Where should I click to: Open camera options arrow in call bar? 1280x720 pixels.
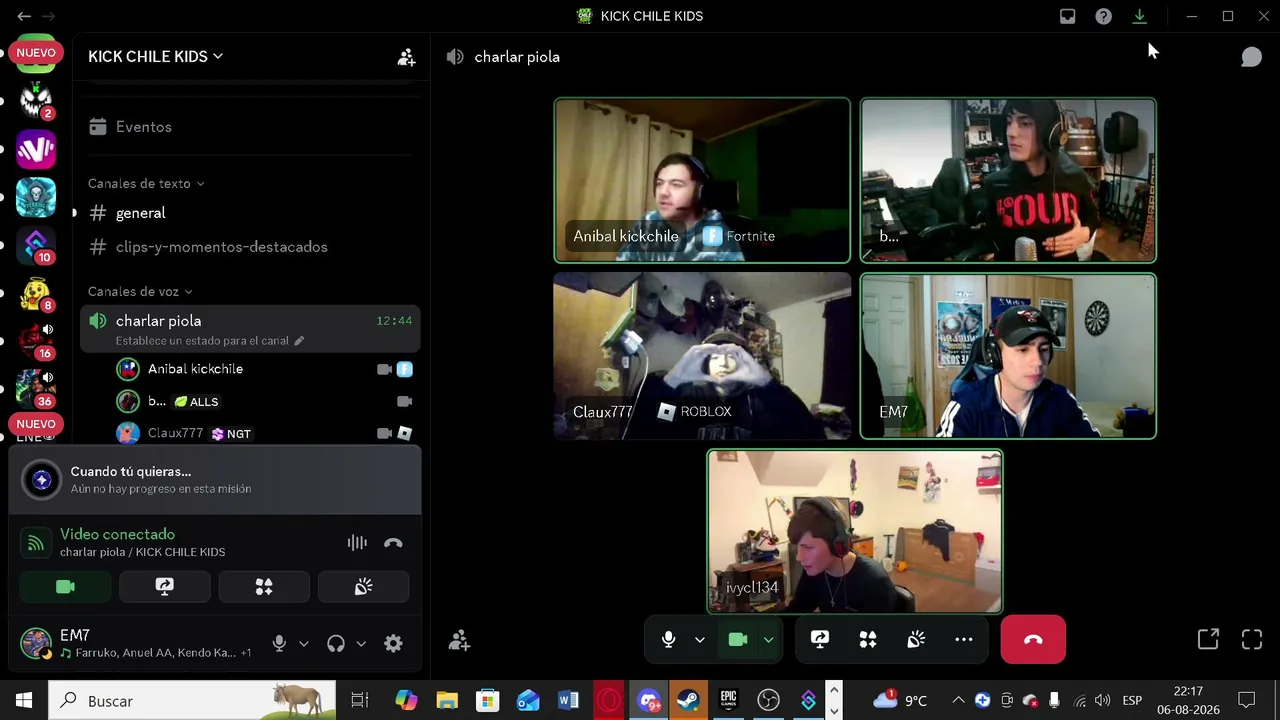pyautogui.click(x=769, y=640)
